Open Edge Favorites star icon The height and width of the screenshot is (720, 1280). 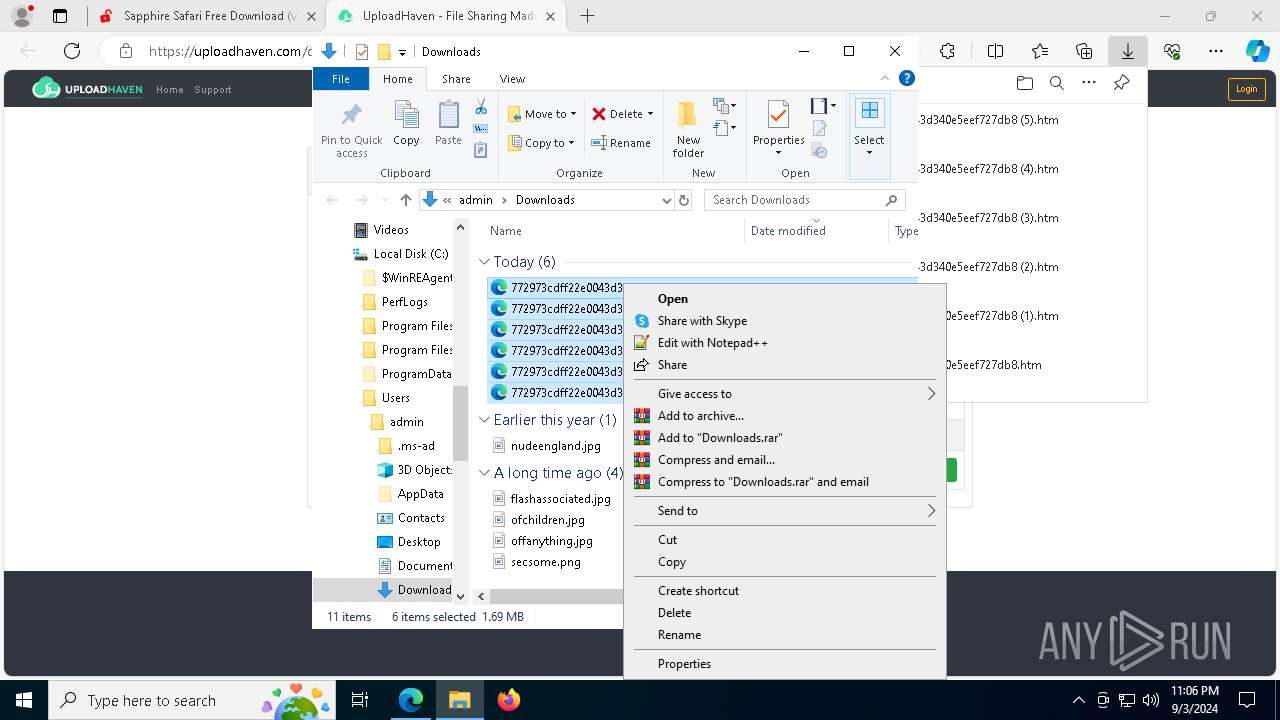[x=1040, y=51]
